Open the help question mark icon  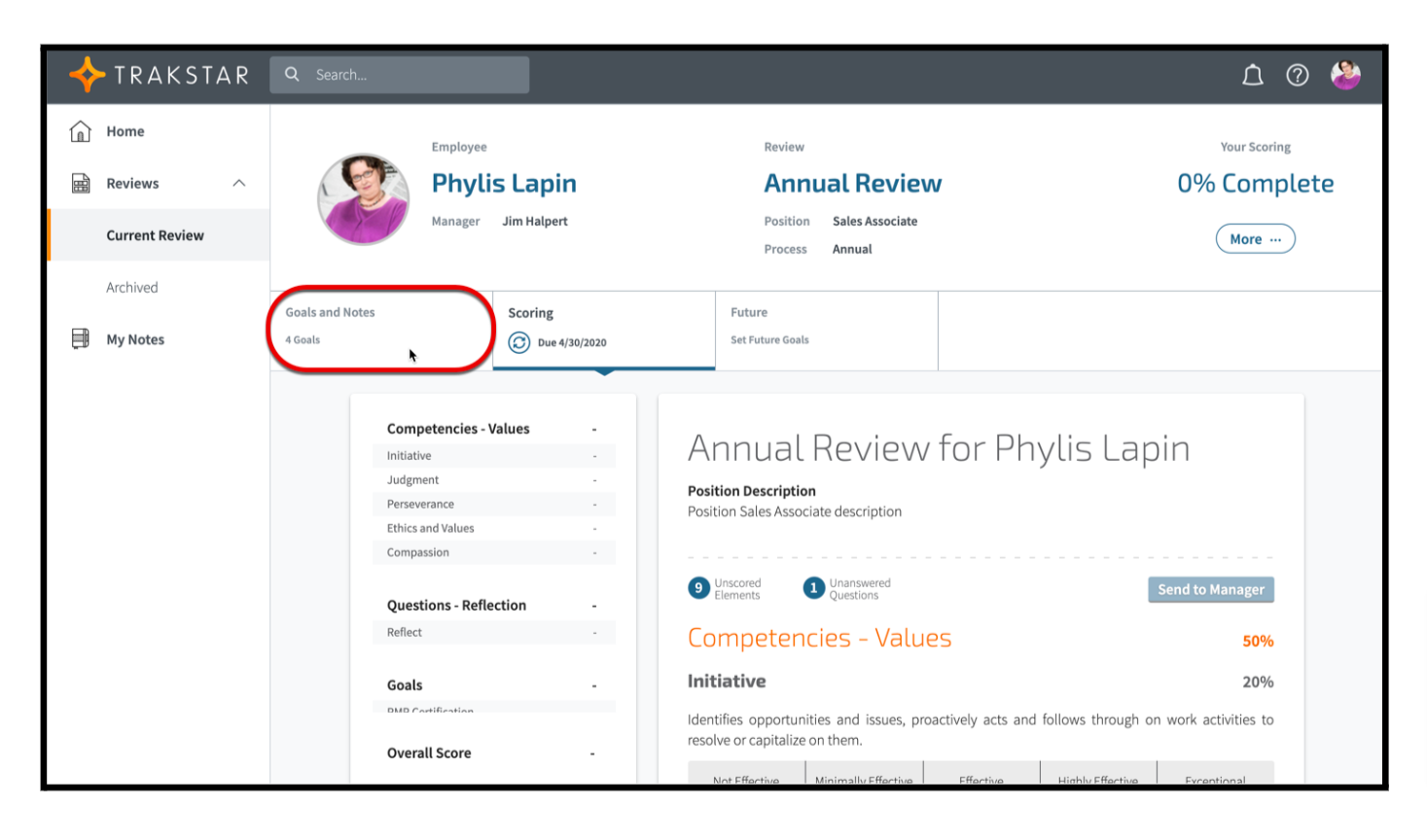[1297, 75]
